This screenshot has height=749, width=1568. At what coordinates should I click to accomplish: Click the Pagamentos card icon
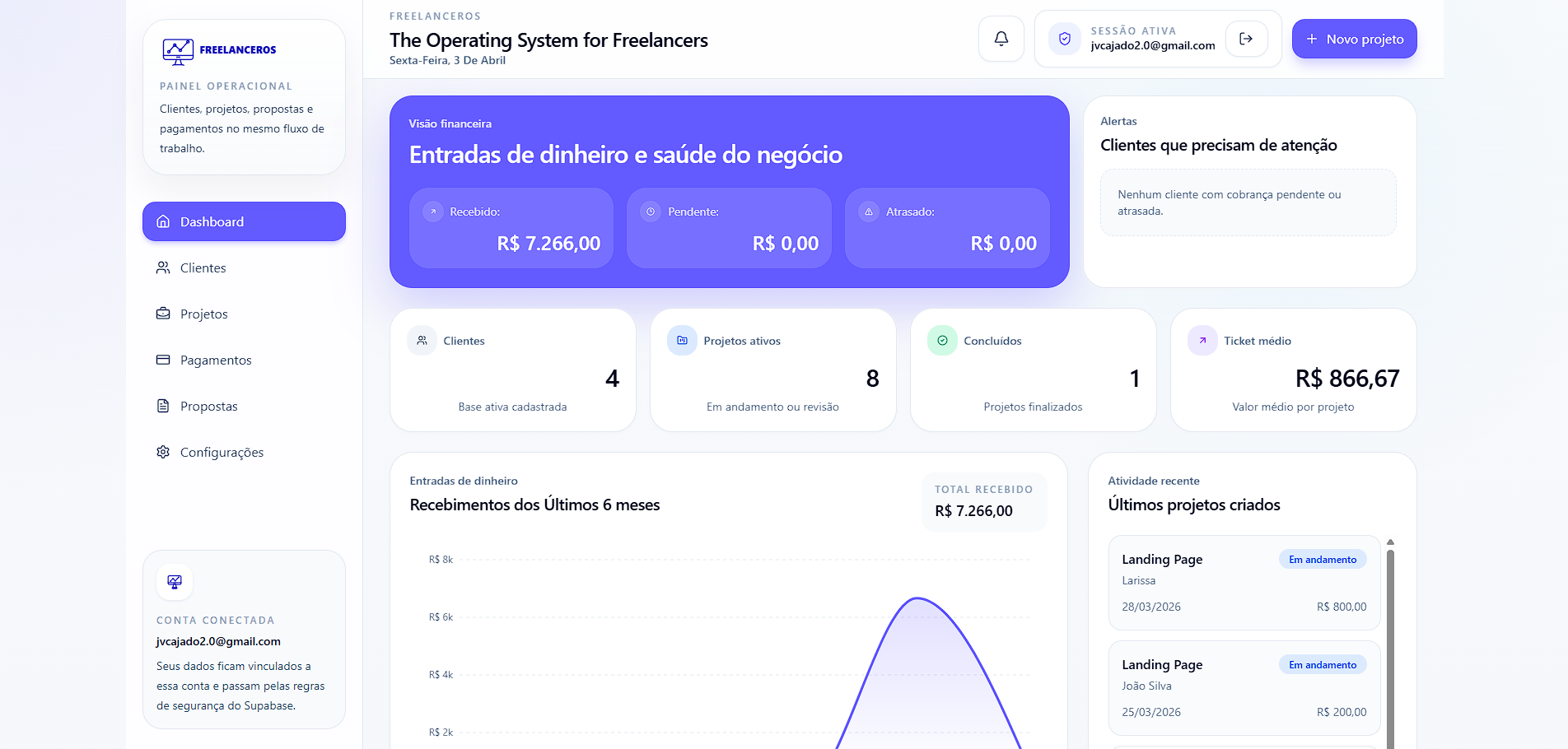[163, 360]
